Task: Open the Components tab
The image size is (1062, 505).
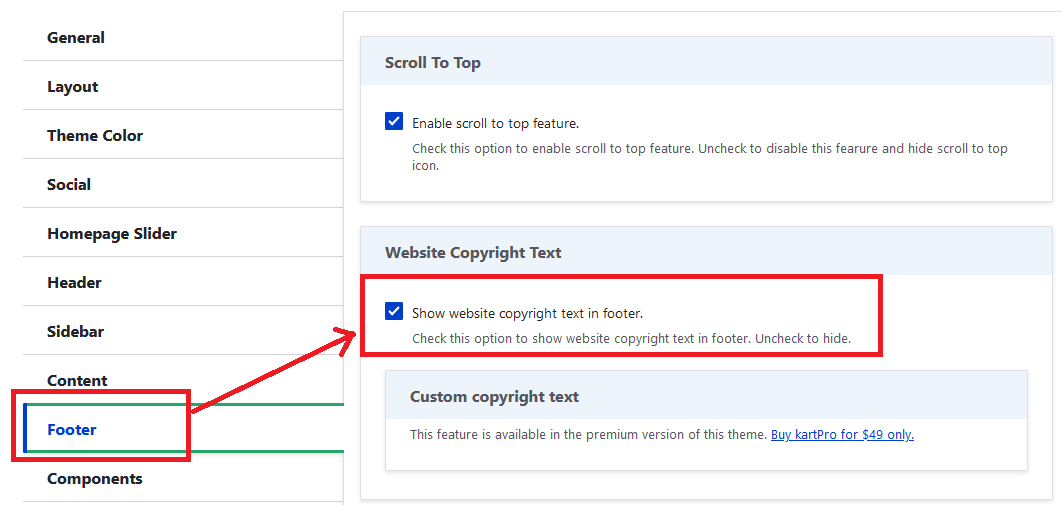Action: tap(95, 479)
